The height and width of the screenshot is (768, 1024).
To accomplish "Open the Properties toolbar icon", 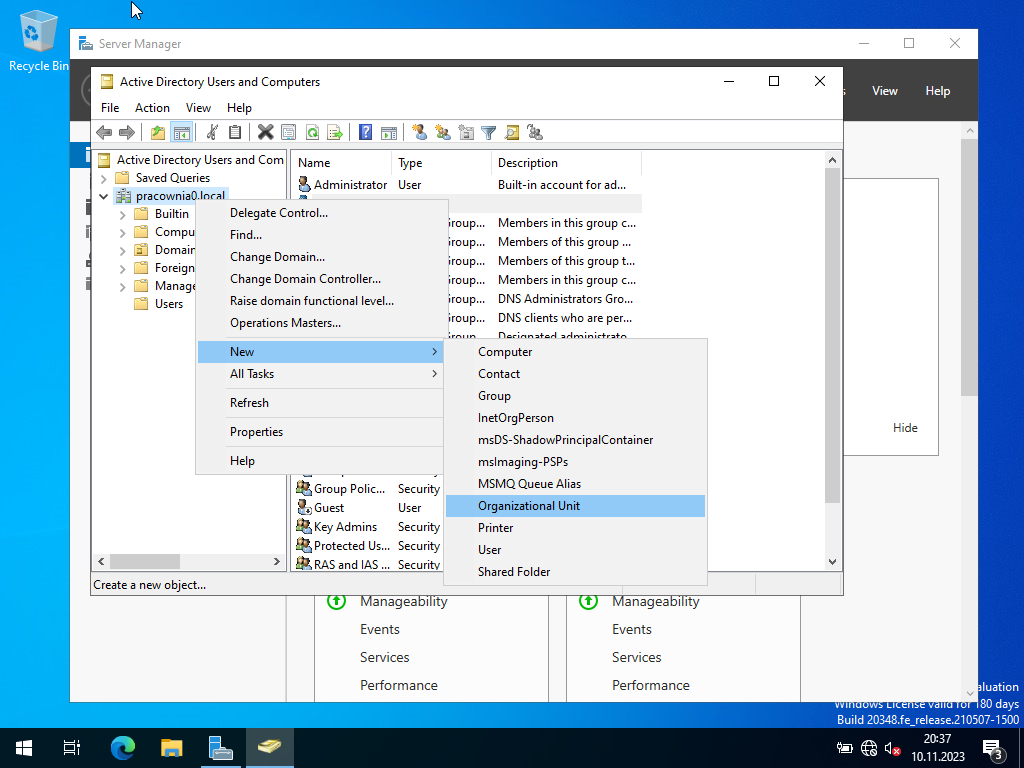I will click(x=288, y=133).
